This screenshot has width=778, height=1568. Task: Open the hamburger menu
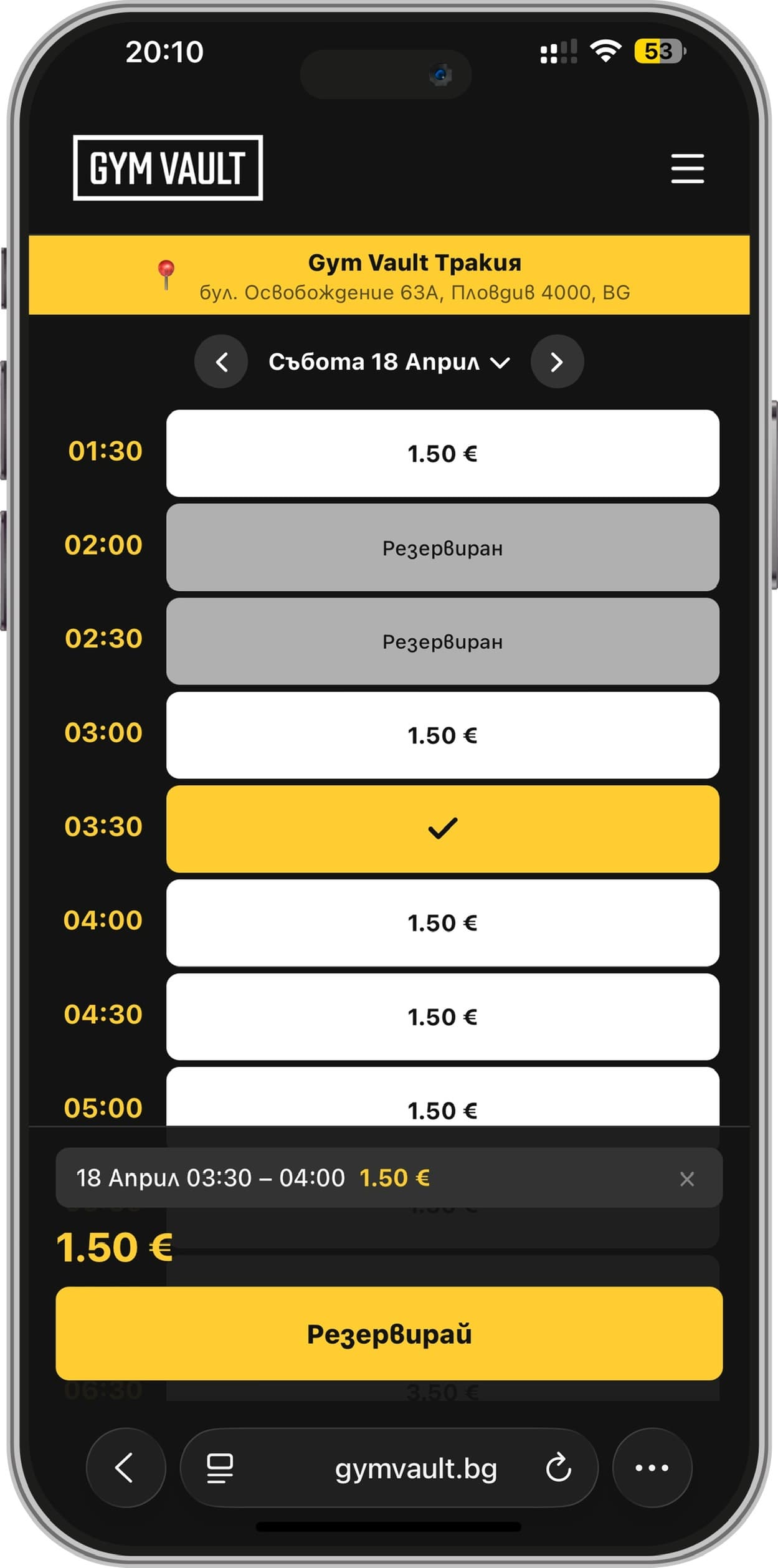pyautogui.click(x=687, y=168)
